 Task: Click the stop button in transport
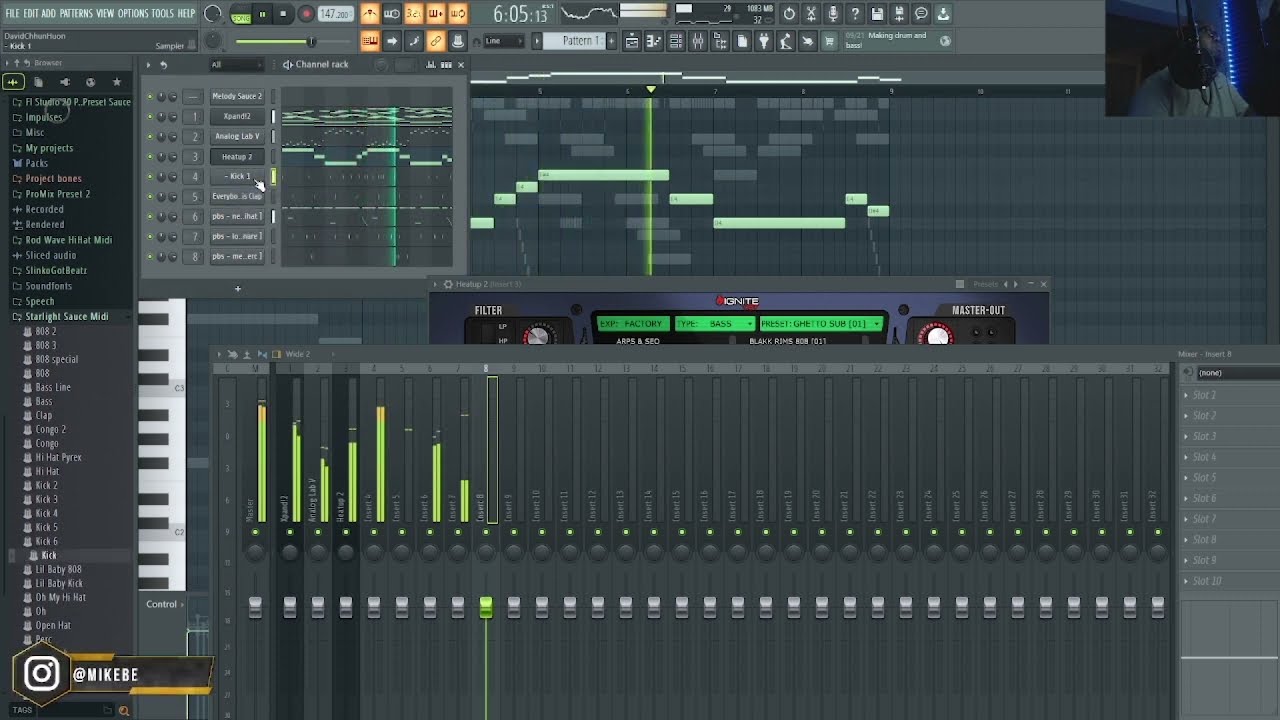(283, 14)
